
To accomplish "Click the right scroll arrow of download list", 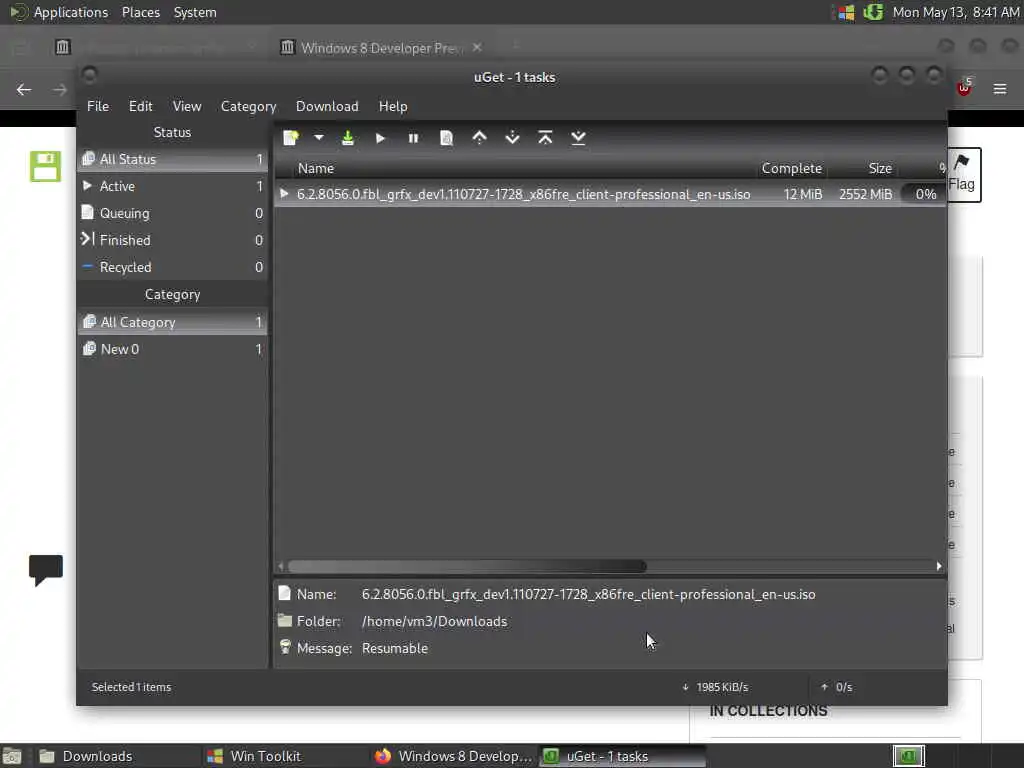I will coord(939,566).
